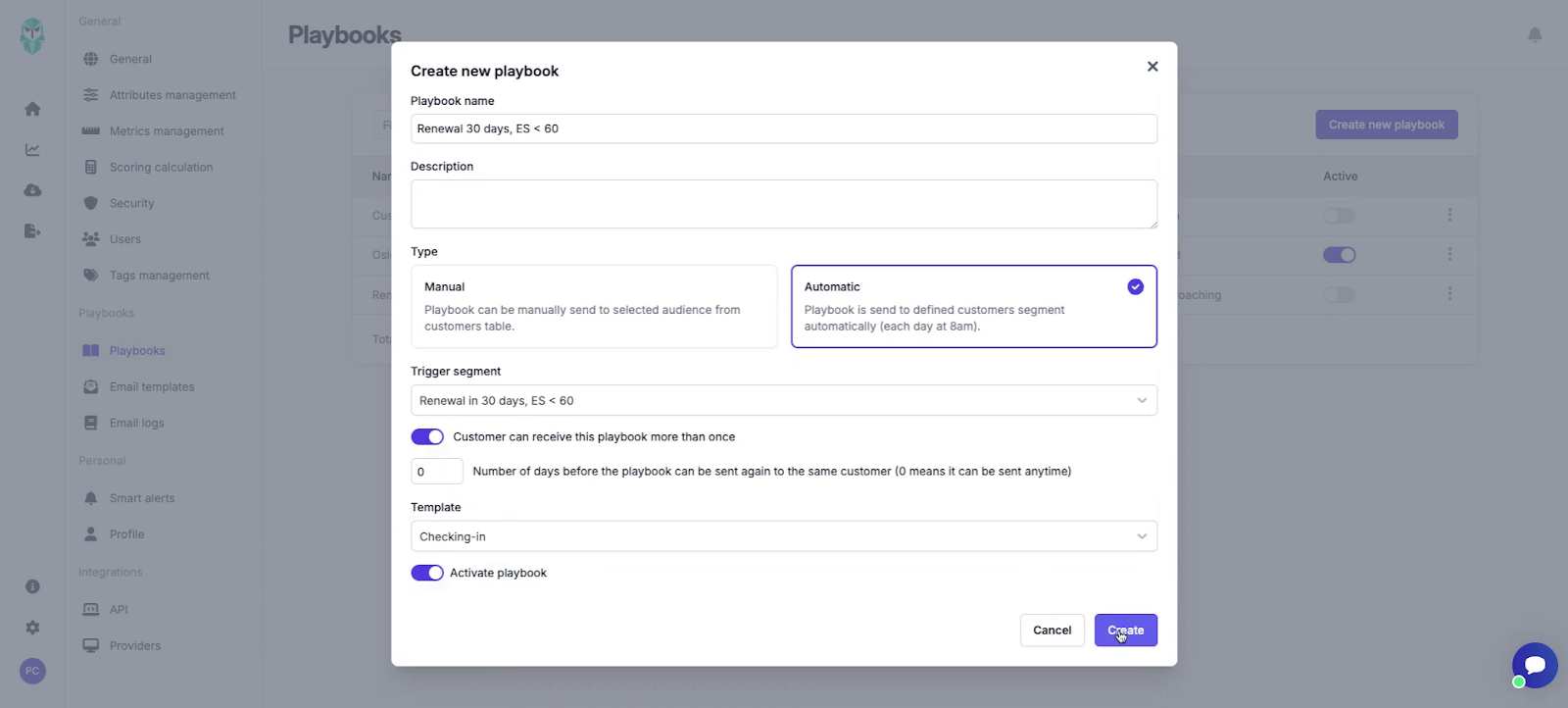Image resolution: width=1568 pixels, height=708 pixels.
Task: Open the Template dropdown
Action: pos(783,536)
